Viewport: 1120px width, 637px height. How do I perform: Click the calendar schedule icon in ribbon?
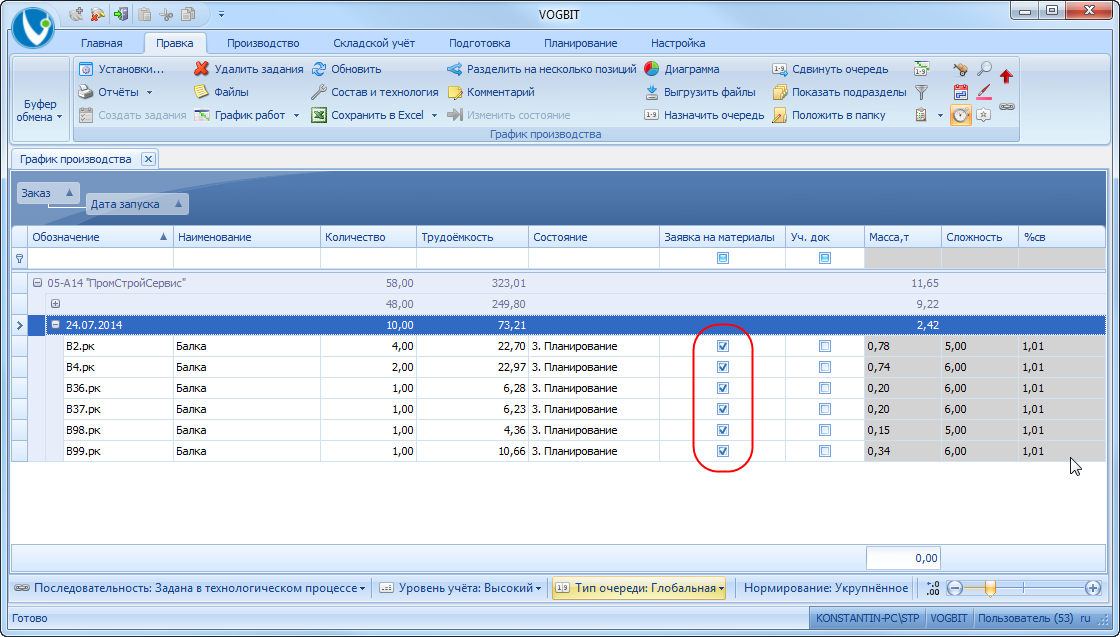click(x=961, y=92)
